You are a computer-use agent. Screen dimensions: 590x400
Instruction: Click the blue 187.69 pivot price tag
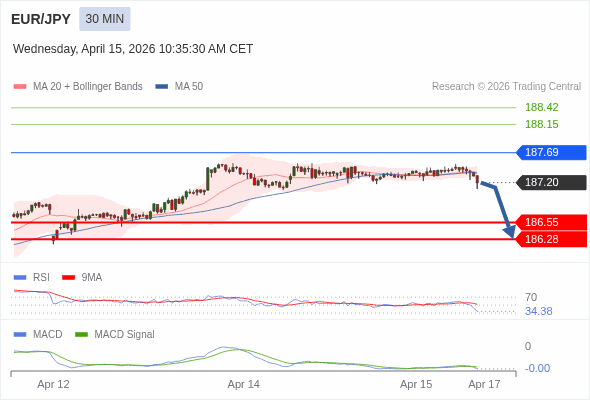click(551, 152)
